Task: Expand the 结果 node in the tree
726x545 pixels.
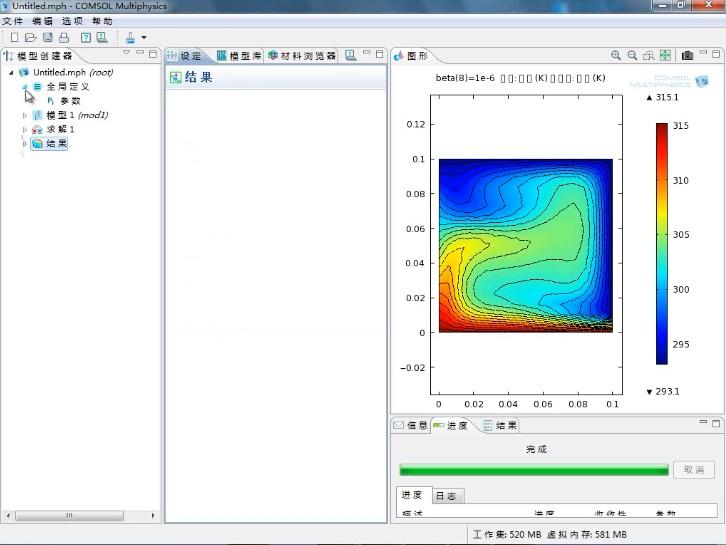Action: tap(25, 144)
